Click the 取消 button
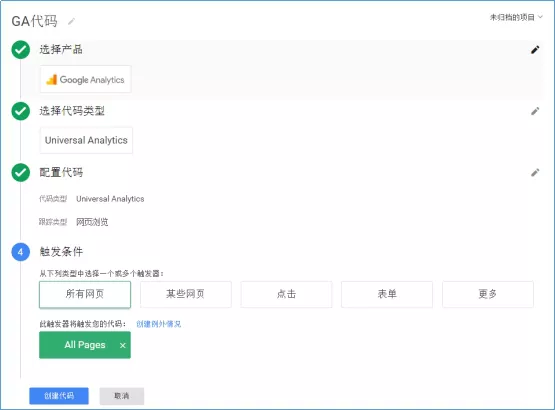 click(x=121, y=396)
